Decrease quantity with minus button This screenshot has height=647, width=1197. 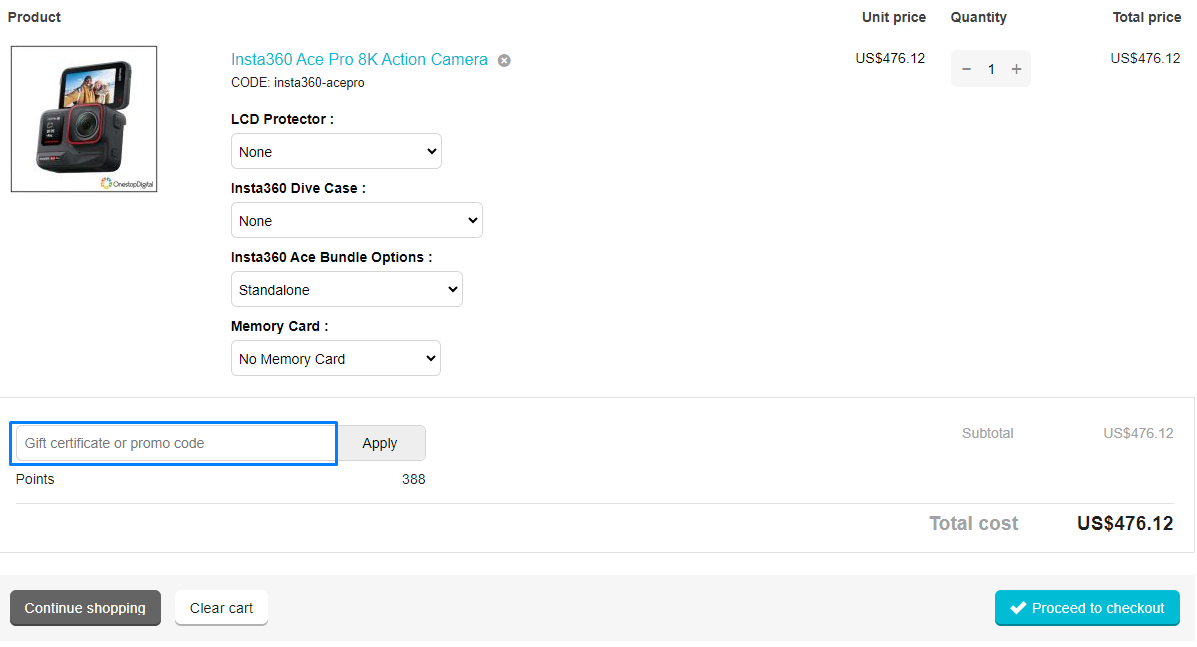(966, 69)
